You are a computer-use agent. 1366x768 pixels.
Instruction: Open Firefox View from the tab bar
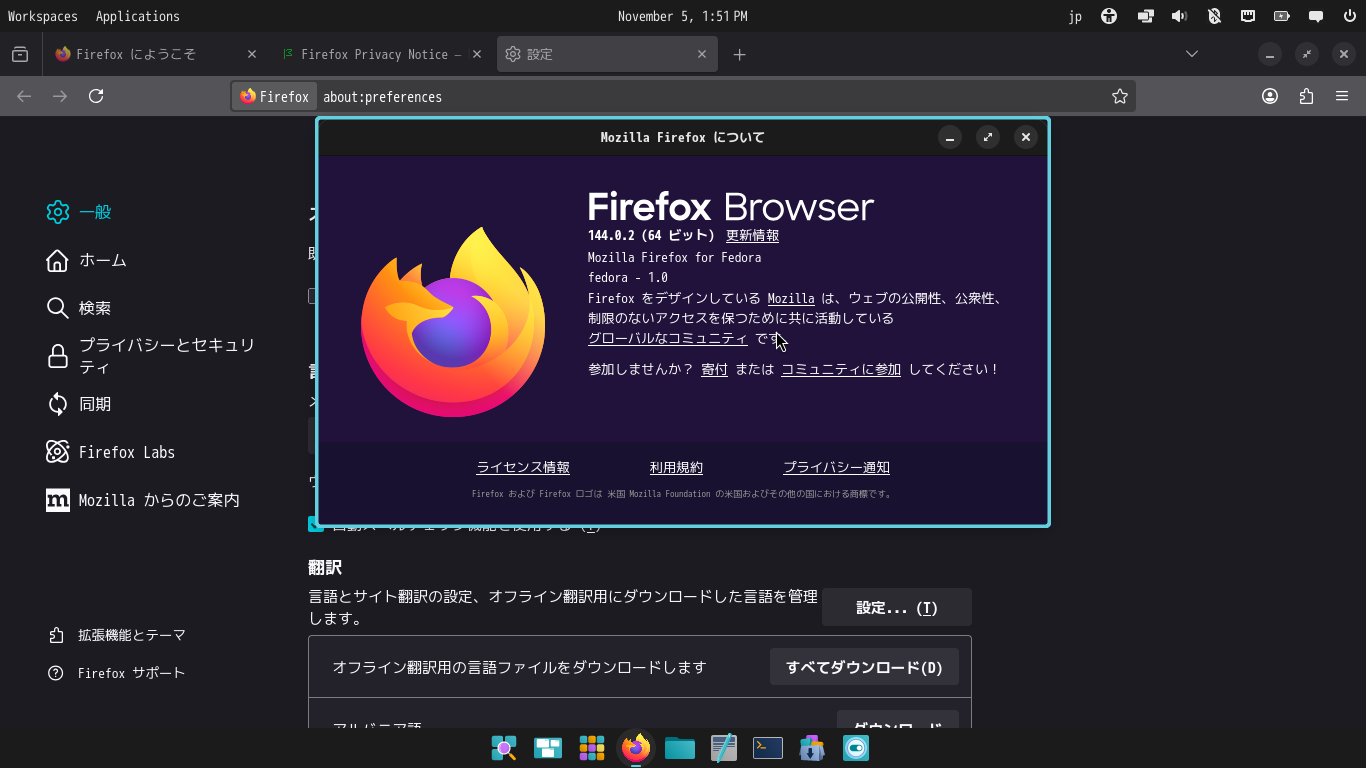20,54
